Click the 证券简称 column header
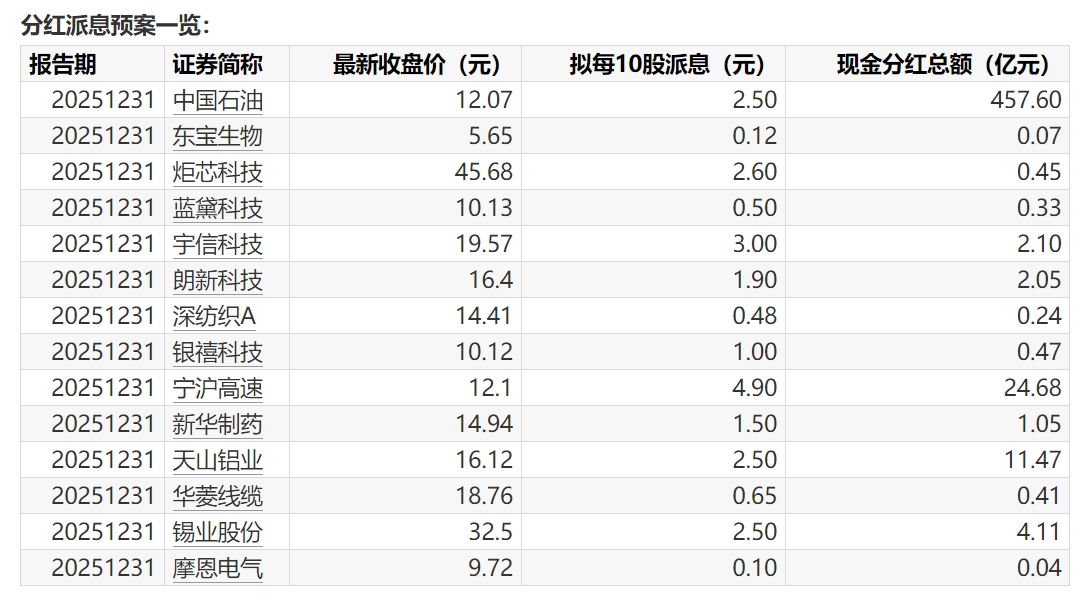The image size is (1092, 601). click(217, 64)
